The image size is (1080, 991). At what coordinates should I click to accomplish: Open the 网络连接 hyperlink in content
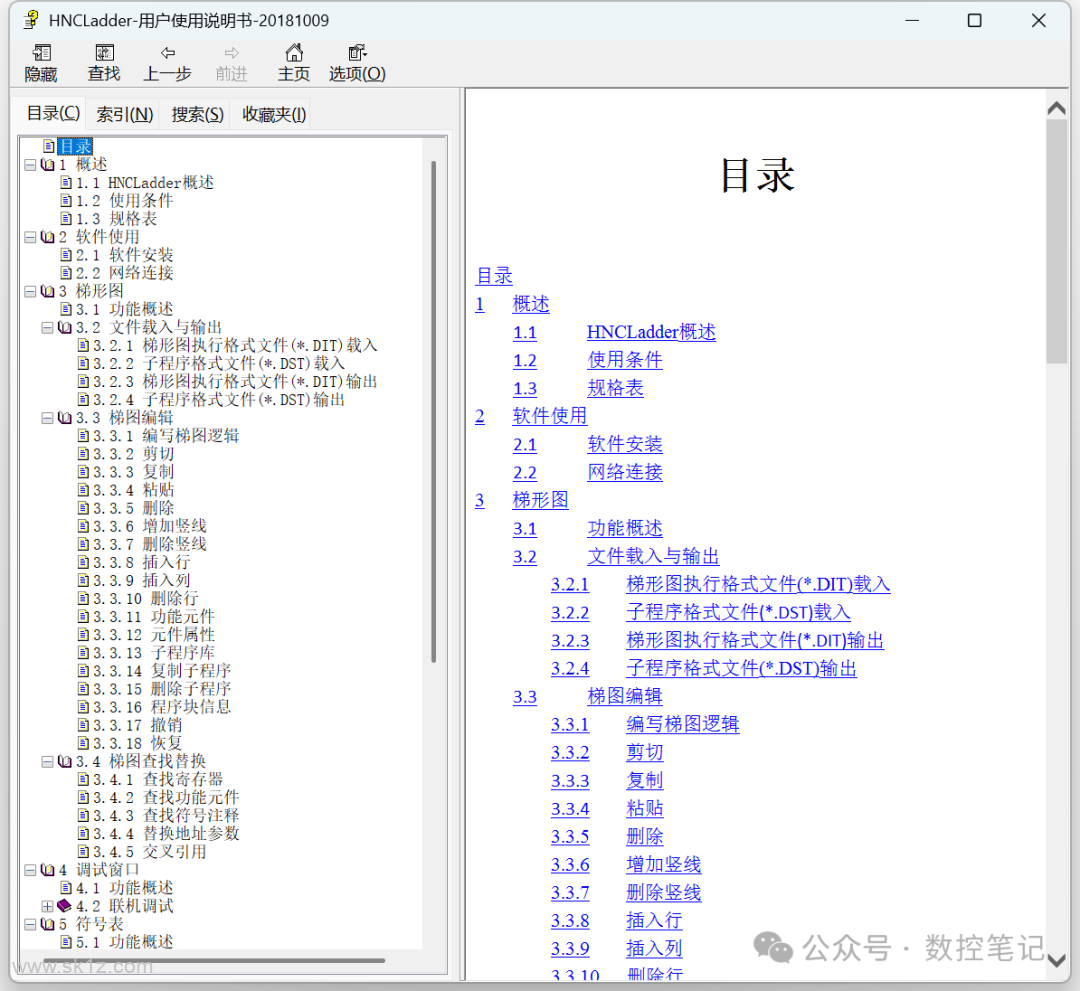tap(625, 472)
